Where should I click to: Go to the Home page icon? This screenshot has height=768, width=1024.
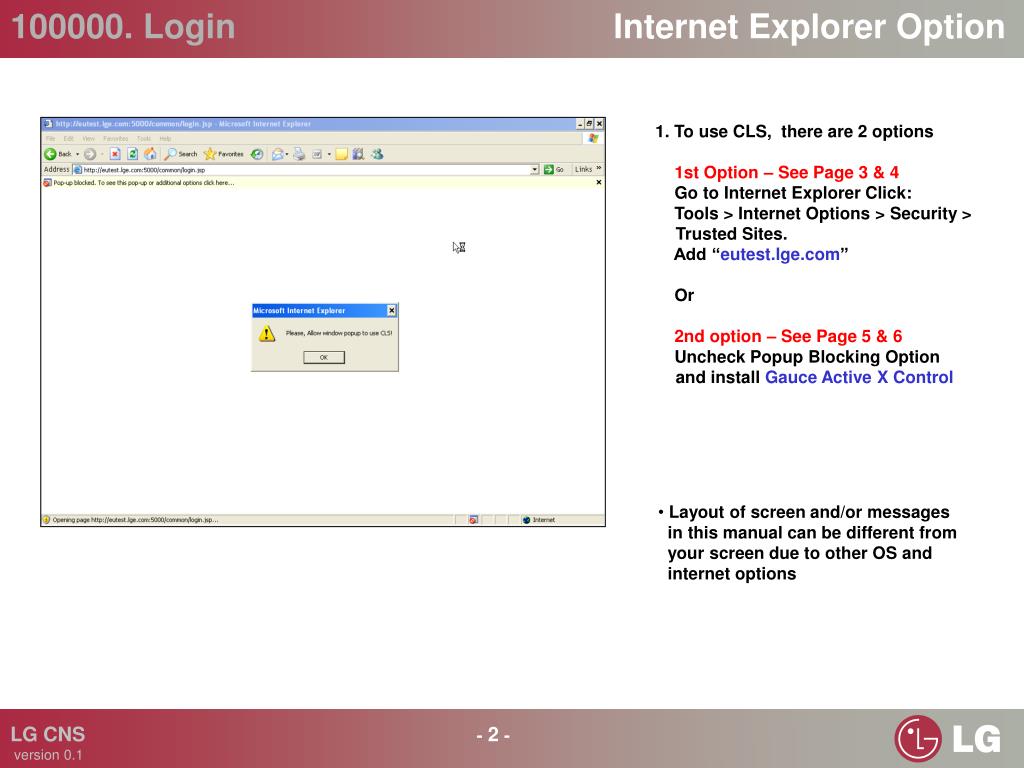pyautogui.click(x=150, y=154)
